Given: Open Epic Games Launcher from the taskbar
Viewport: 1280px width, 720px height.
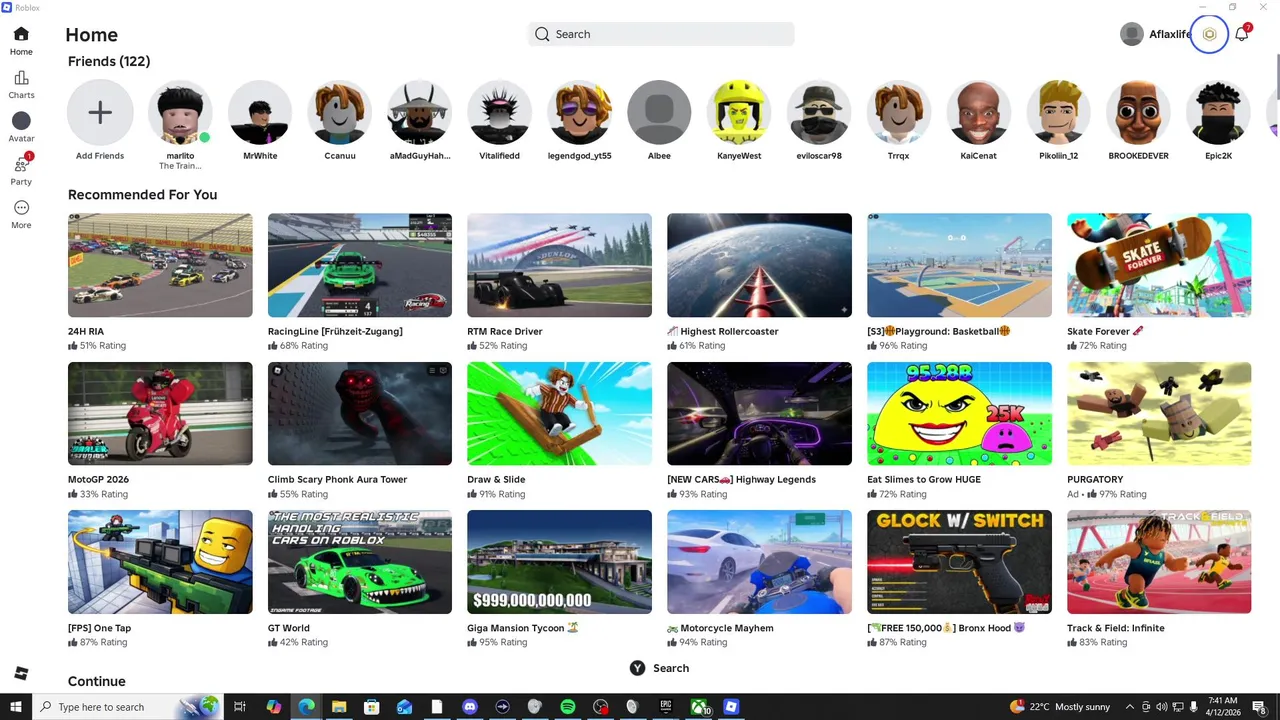Looking at the screenshot, I should [x=666, y=707].
